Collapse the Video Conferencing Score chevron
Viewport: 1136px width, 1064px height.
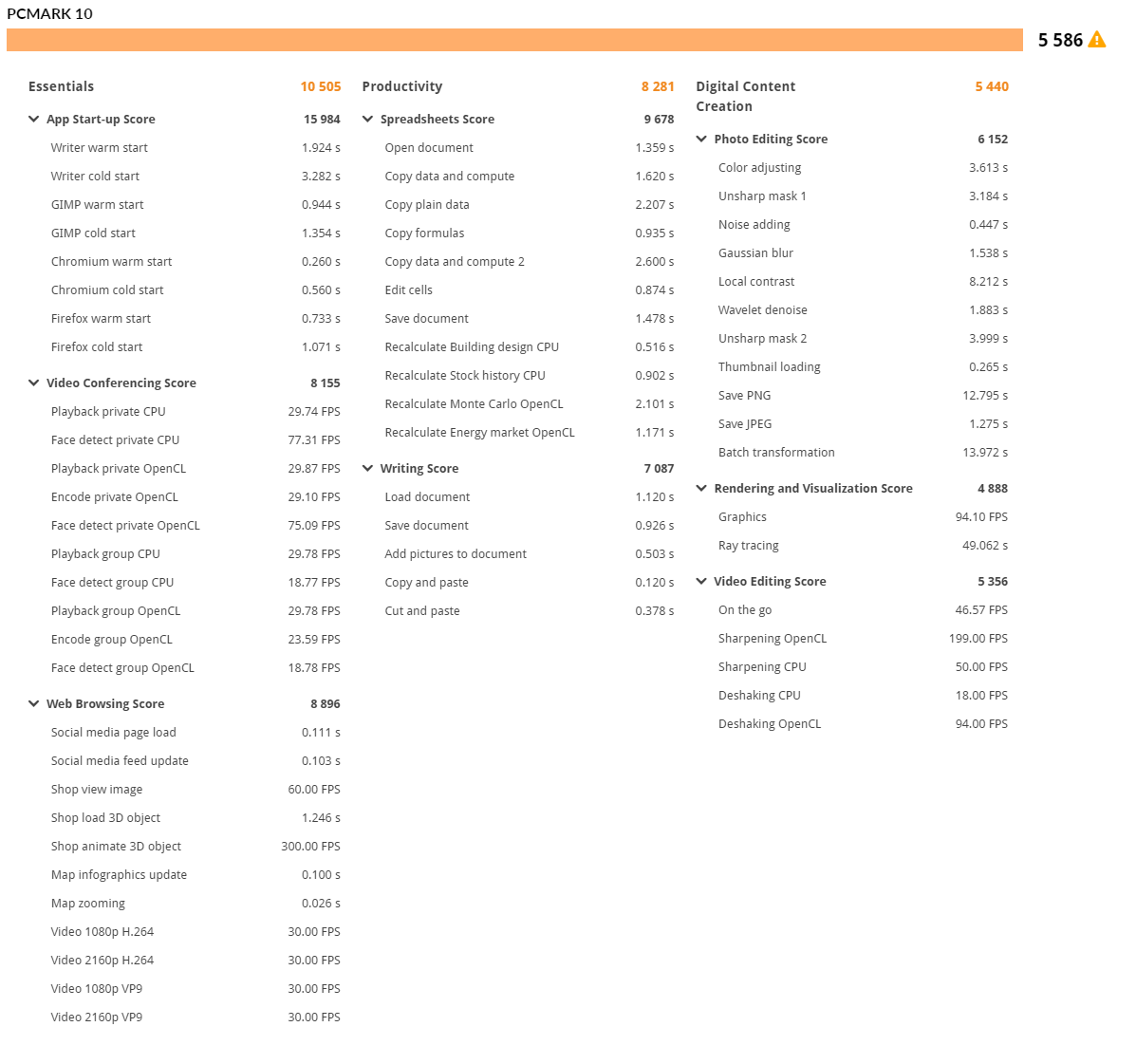pos(34,383)
